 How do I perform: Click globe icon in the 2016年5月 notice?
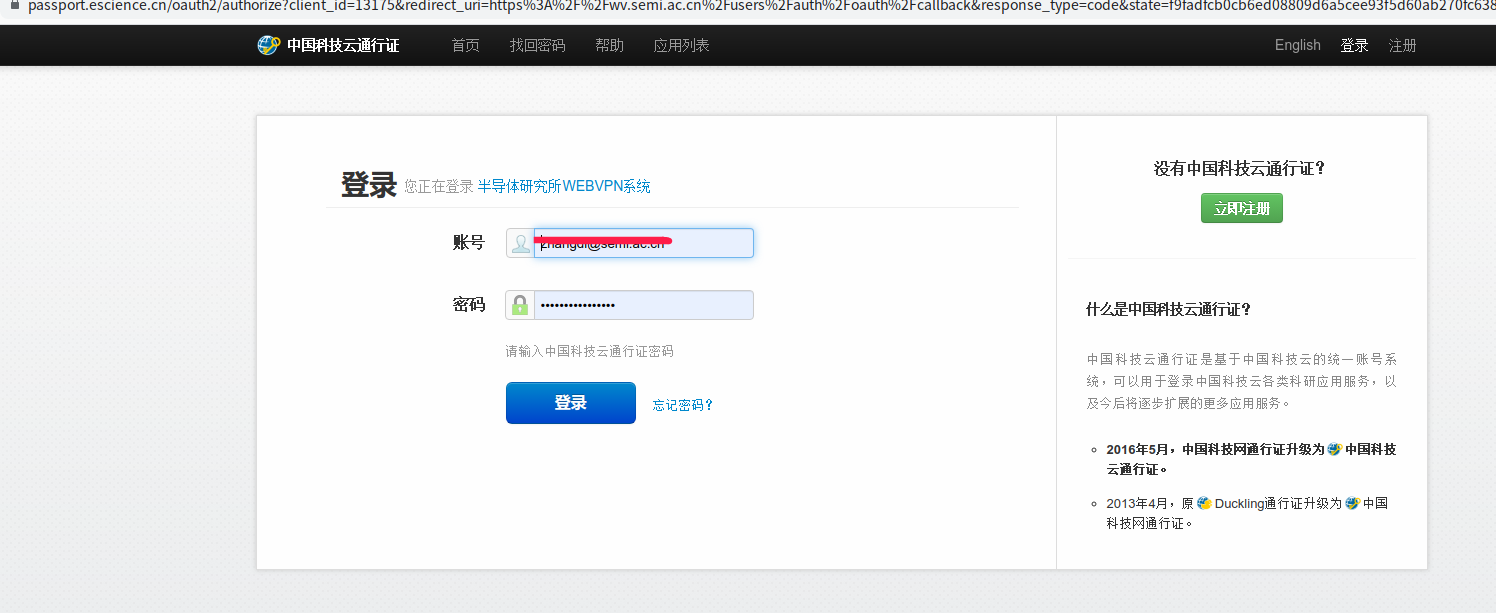pos(1334,450)
